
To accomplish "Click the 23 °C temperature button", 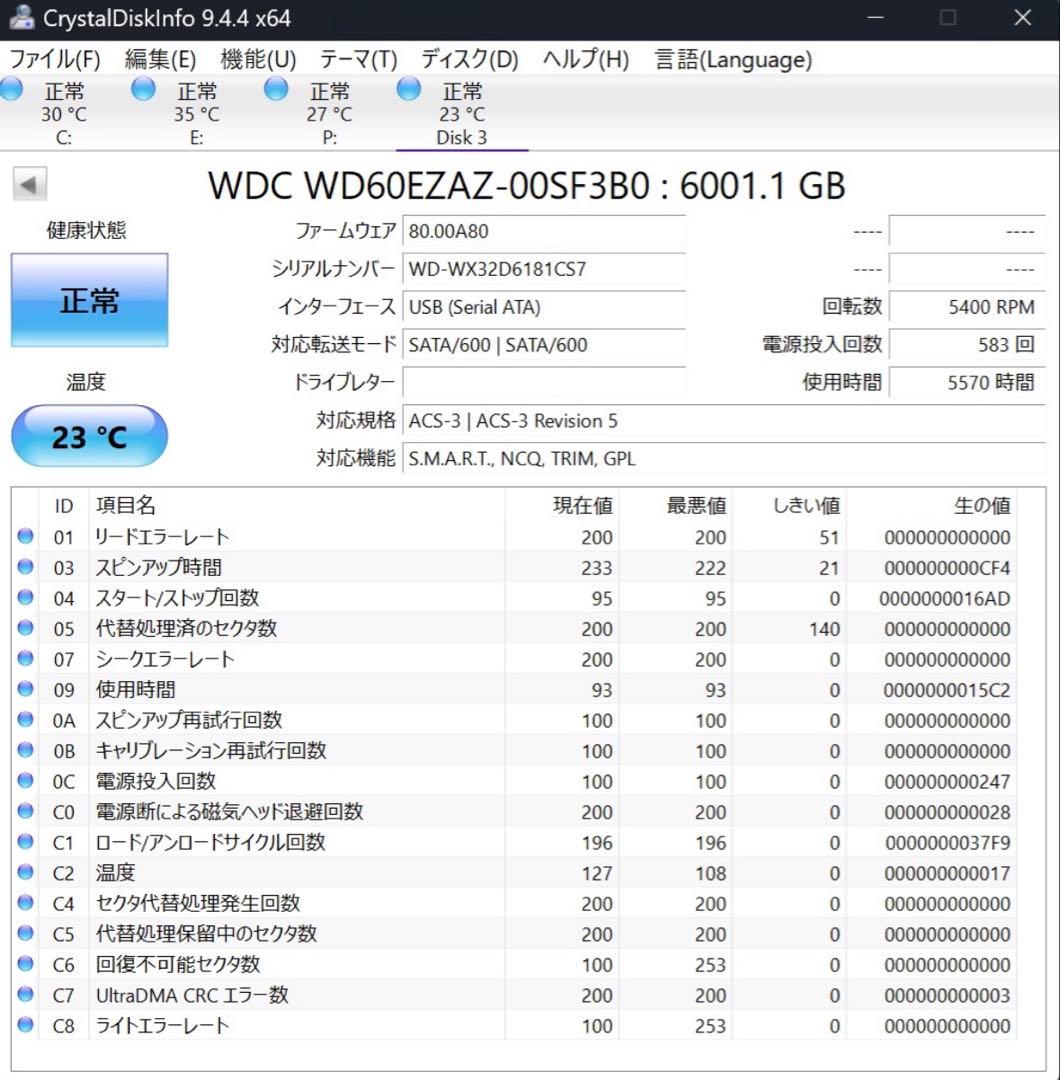I will (x=90, y=437).
